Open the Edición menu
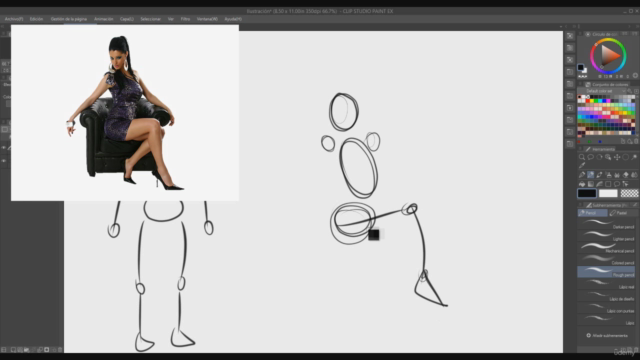Viewport: 640px width, 360px height. coord(36,19)
